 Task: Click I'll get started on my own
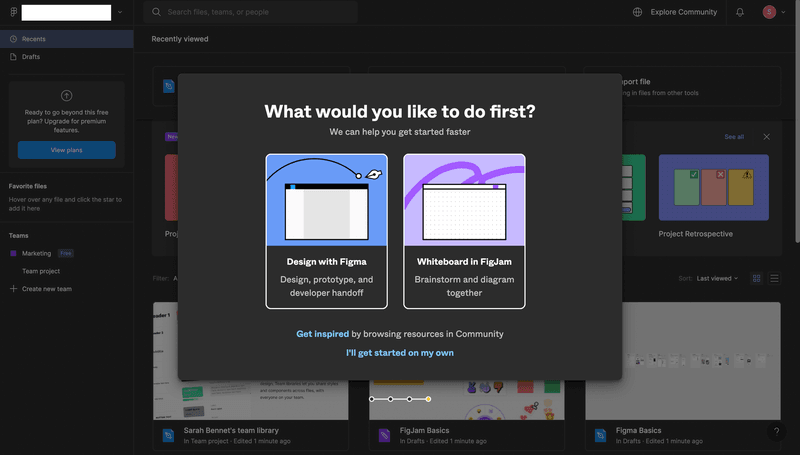point(399,353)
